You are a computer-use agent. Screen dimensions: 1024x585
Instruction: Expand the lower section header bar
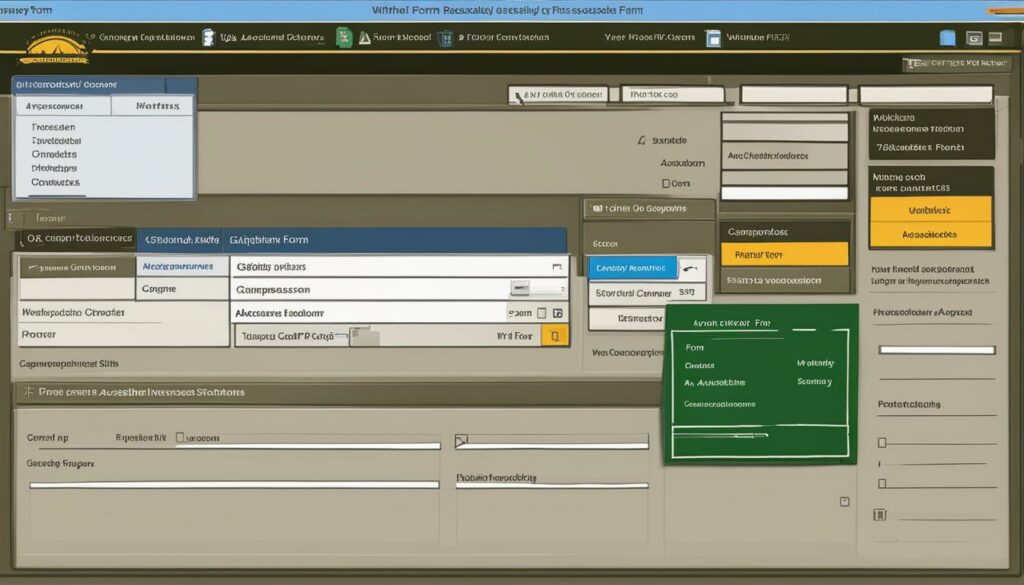338,392
